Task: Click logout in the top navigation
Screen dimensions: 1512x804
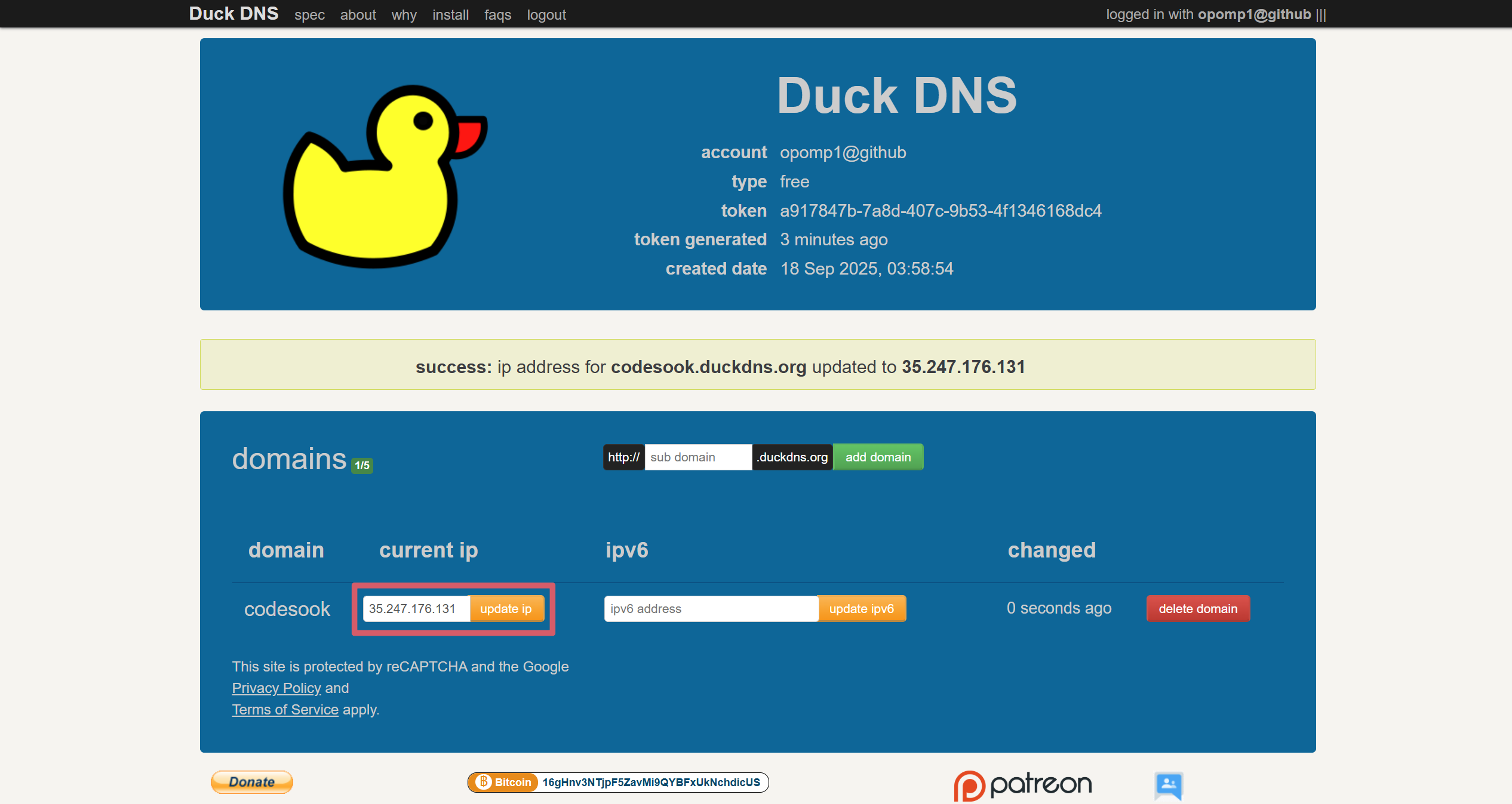Action: point(546,14)
